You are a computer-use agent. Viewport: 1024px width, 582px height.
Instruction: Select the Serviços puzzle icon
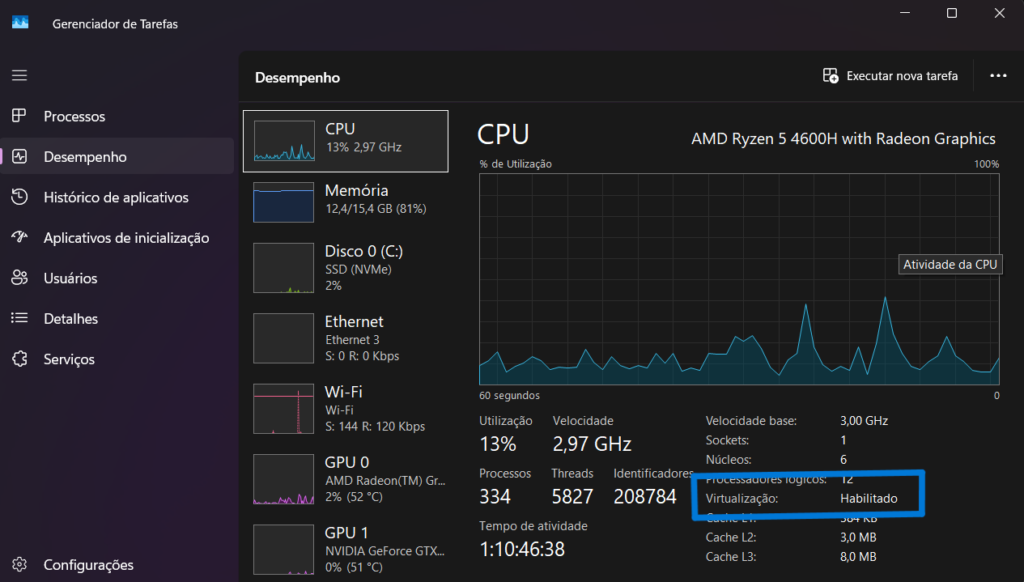[x=19, y=359]
